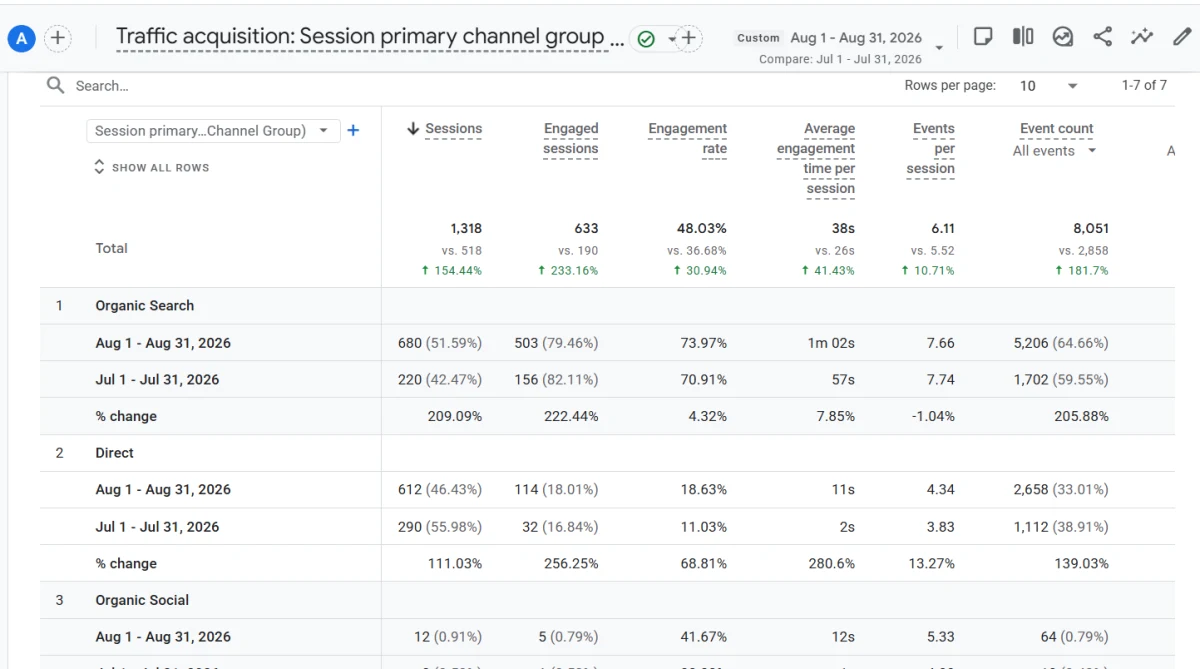
Task: Click Organic Search event count 5,206 (64.66%)
Action: coord(1061,343)
